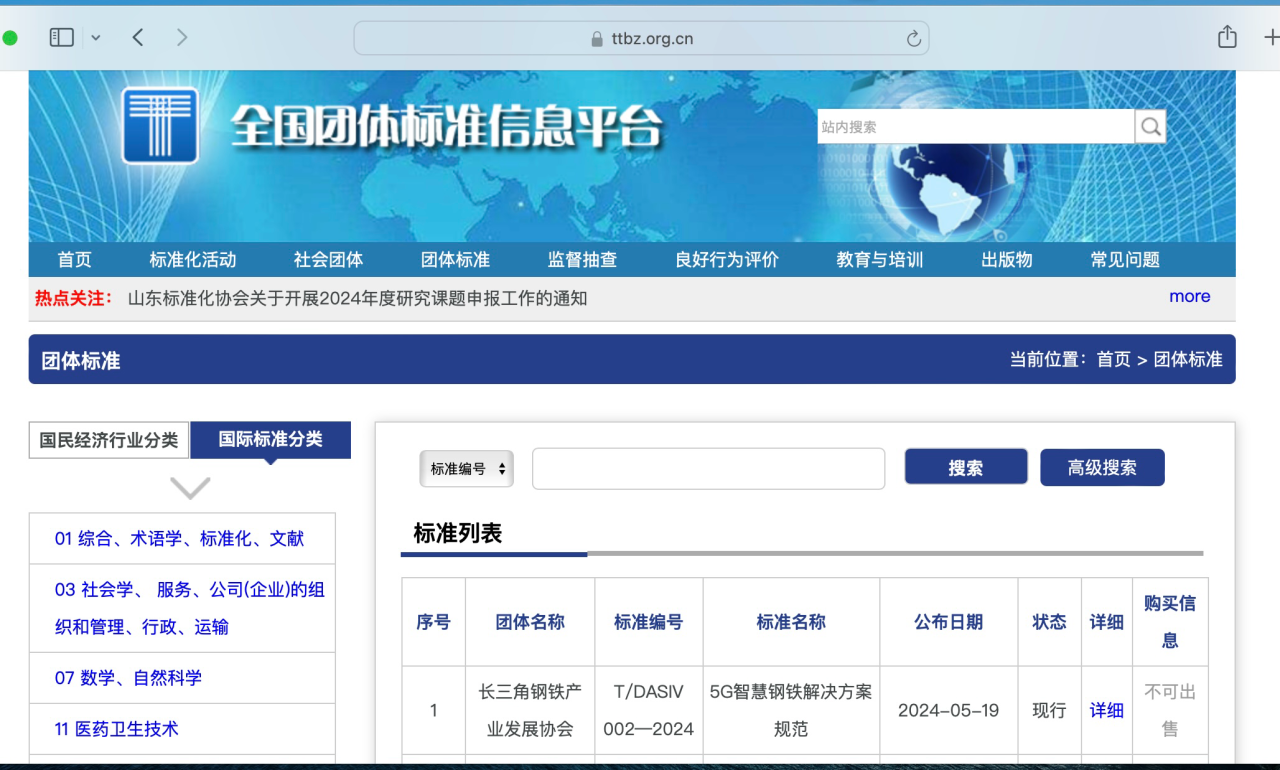Open 详细 link for 5G智慧钢铁 standard
This screenshot has height=770, width=1280.
[1106, 710]
